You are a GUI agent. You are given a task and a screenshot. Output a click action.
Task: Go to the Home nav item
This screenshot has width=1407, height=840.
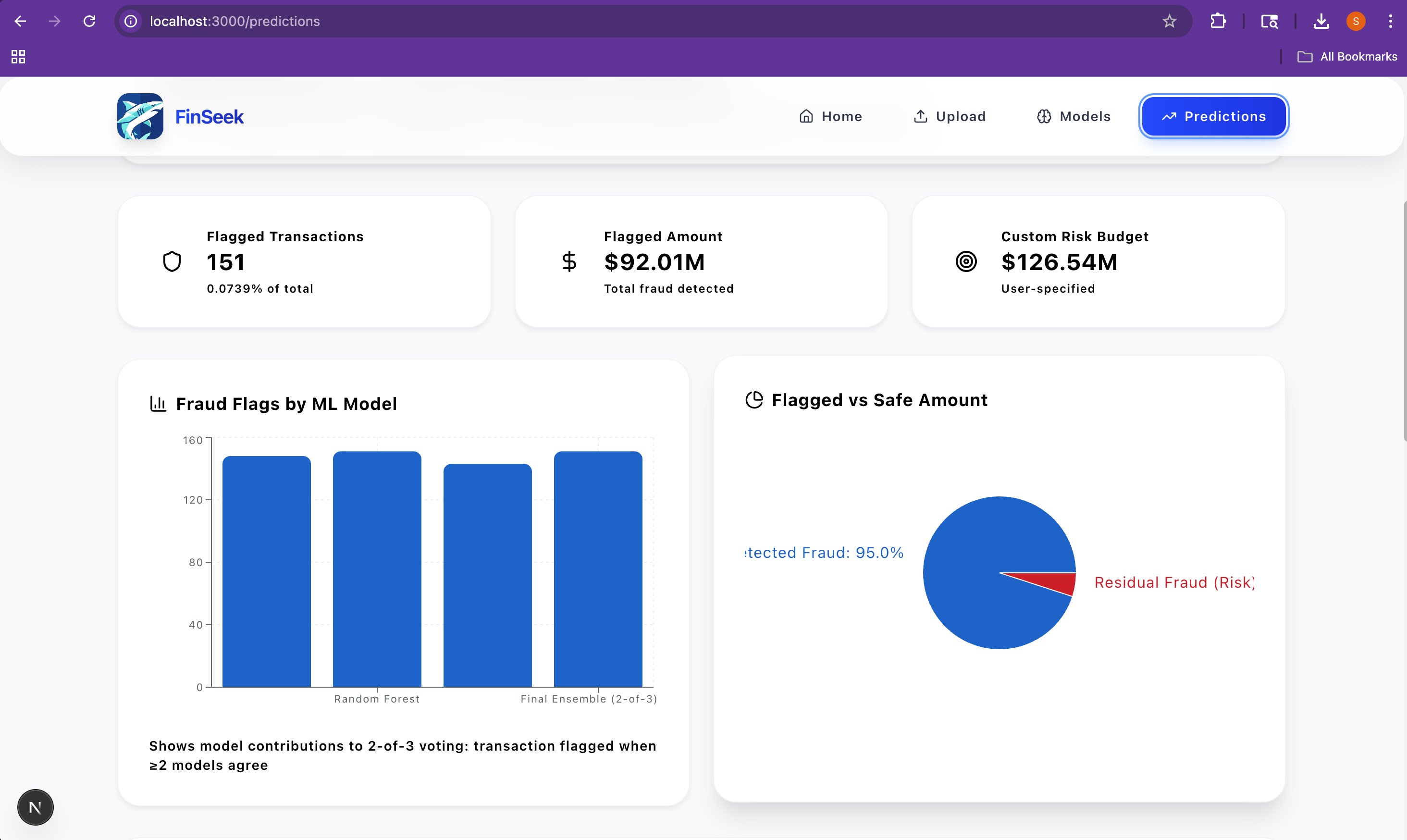click(830, 116)
